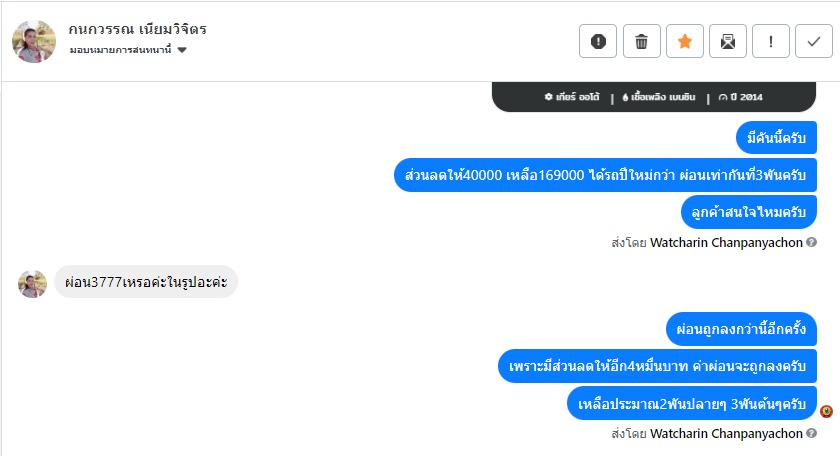The width and height of the screenshot is (840, 456).
Task: Select the message mentioning 169000 price
Action: (x=605, y=174)
